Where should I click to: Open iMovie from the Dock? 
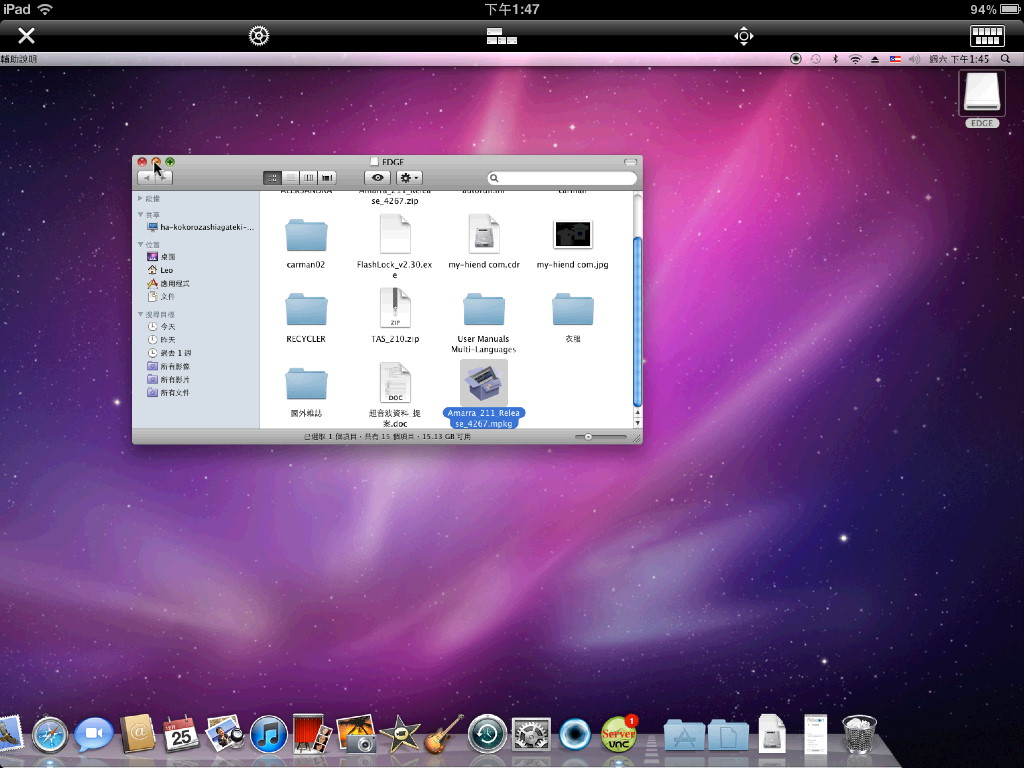[x=400, y=735]
